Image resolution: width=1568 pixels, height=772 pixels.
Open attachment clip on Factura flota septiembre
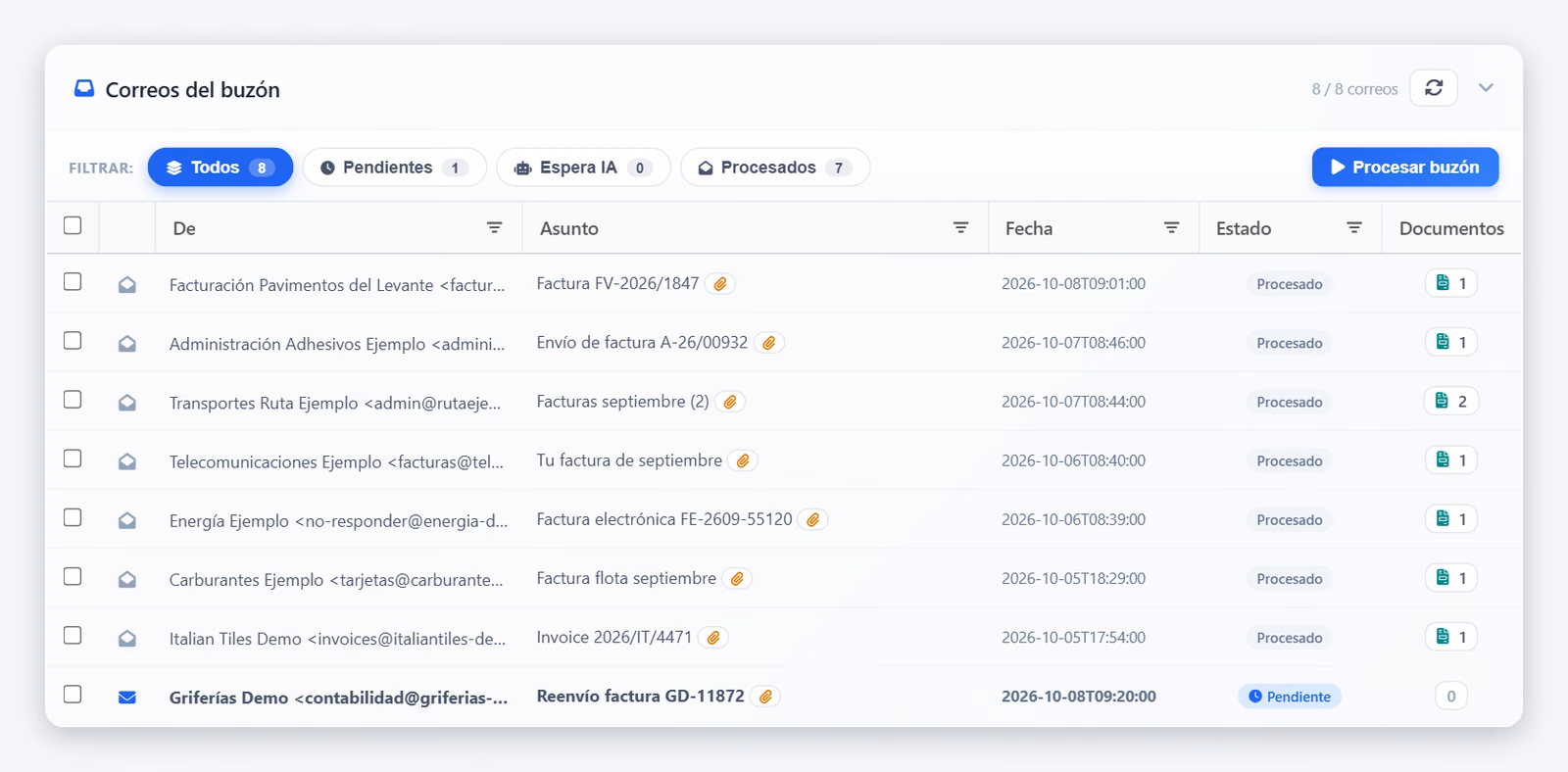[x=738, y=579]
